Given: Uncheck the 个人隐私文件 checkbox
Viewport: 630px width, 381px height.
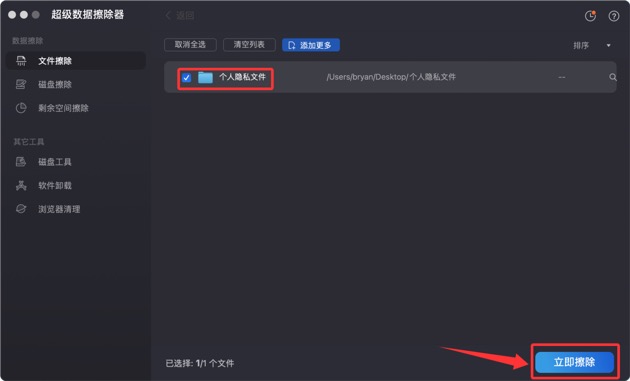Looking at the screenshot, I should [186, 78].
